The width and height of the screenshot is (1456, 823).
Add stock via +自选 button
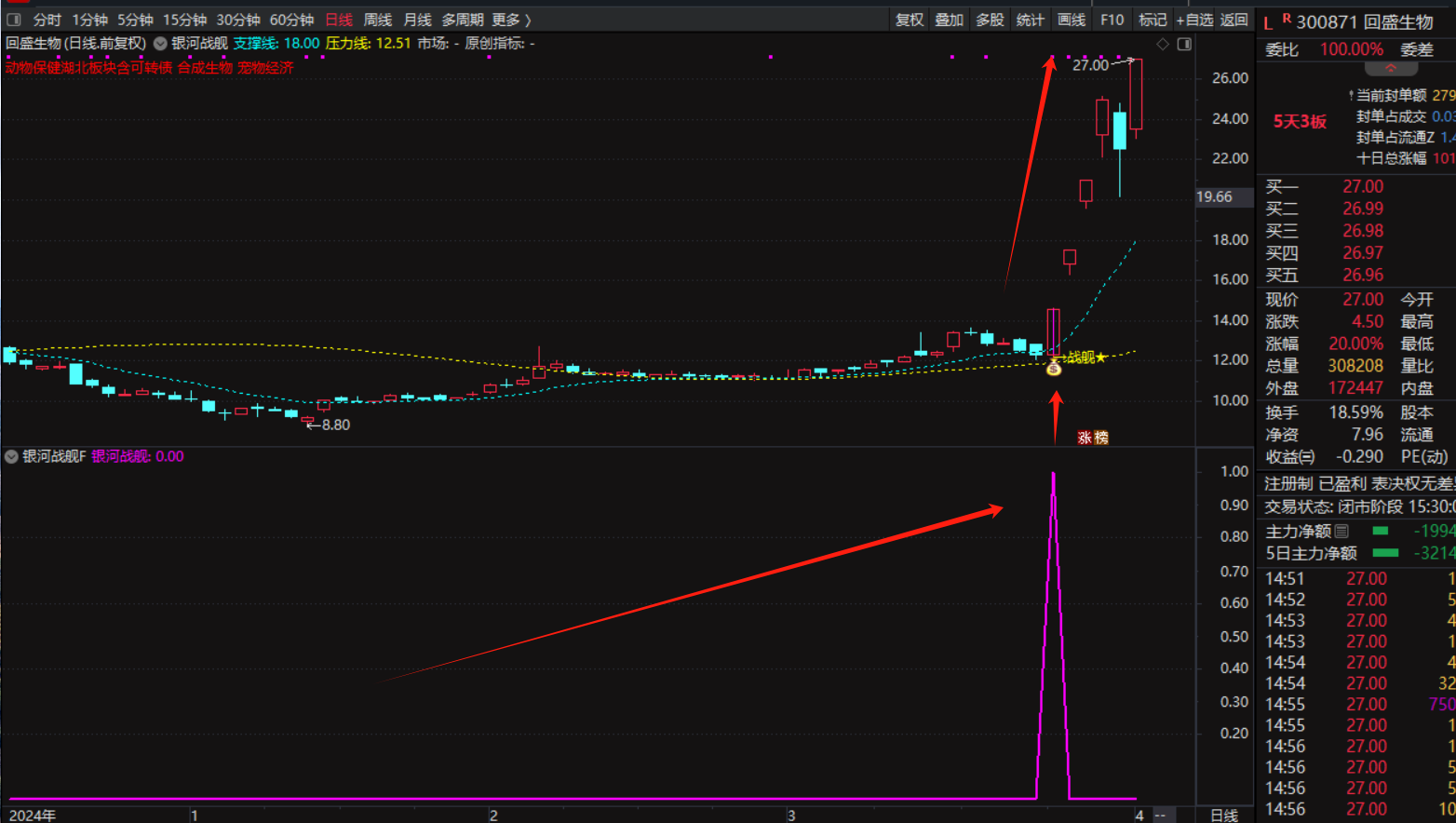(1194, 20)
